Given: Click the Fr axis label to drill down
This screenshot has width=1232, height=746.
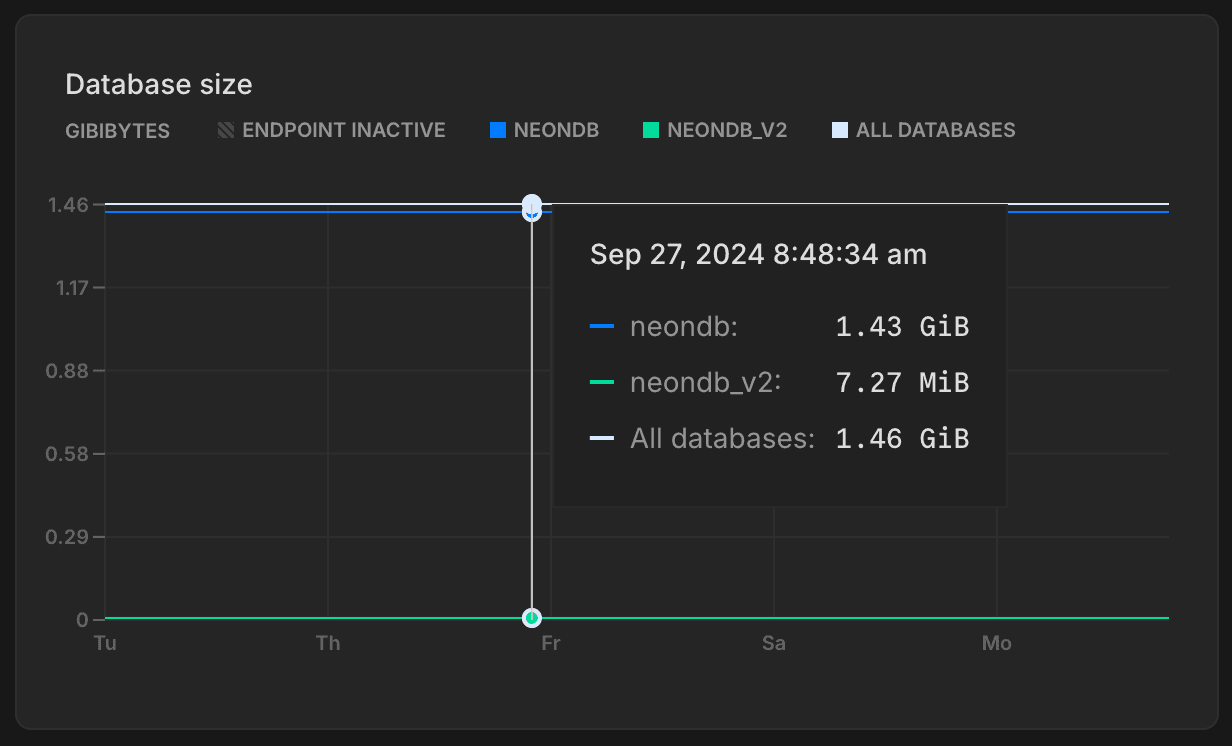Looking at the screenshot, I should point(550,643).
